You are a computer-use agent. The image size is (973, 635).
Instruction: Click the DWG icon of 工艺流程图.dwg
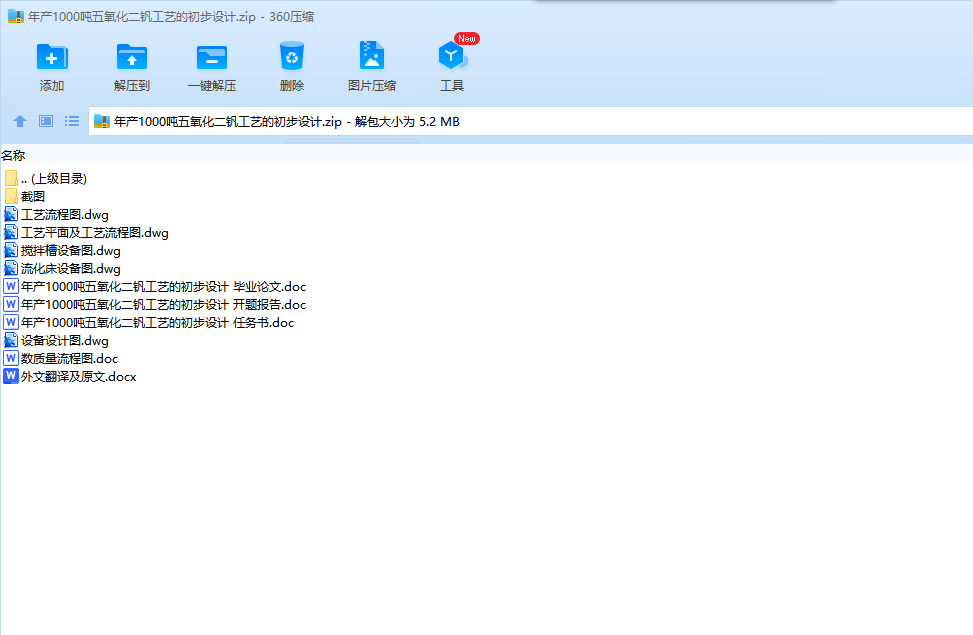click(11, 215)
